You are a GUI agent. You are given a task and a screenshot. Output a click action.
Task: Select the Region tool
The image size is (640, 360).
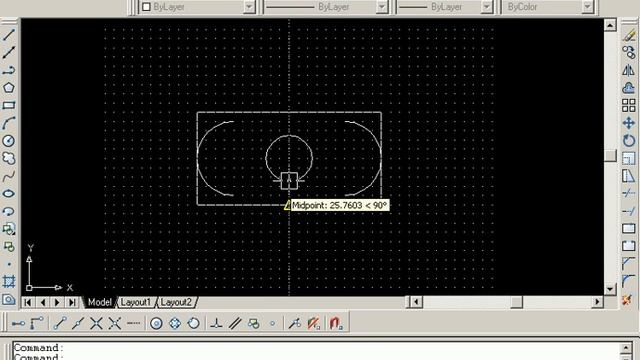point(9,300)
